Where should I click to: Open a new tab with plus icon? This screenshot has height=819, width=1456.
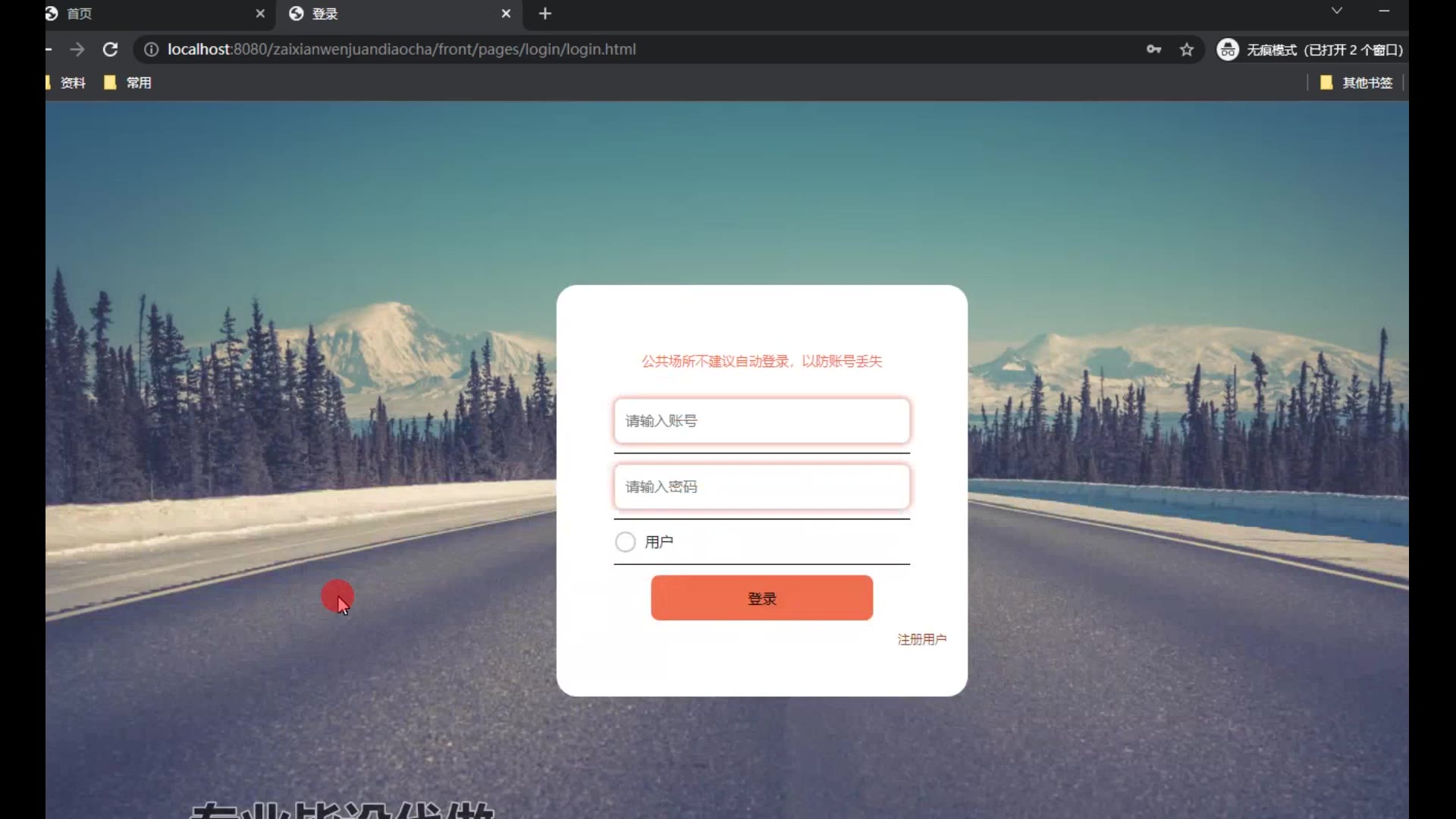click(544, 14)
